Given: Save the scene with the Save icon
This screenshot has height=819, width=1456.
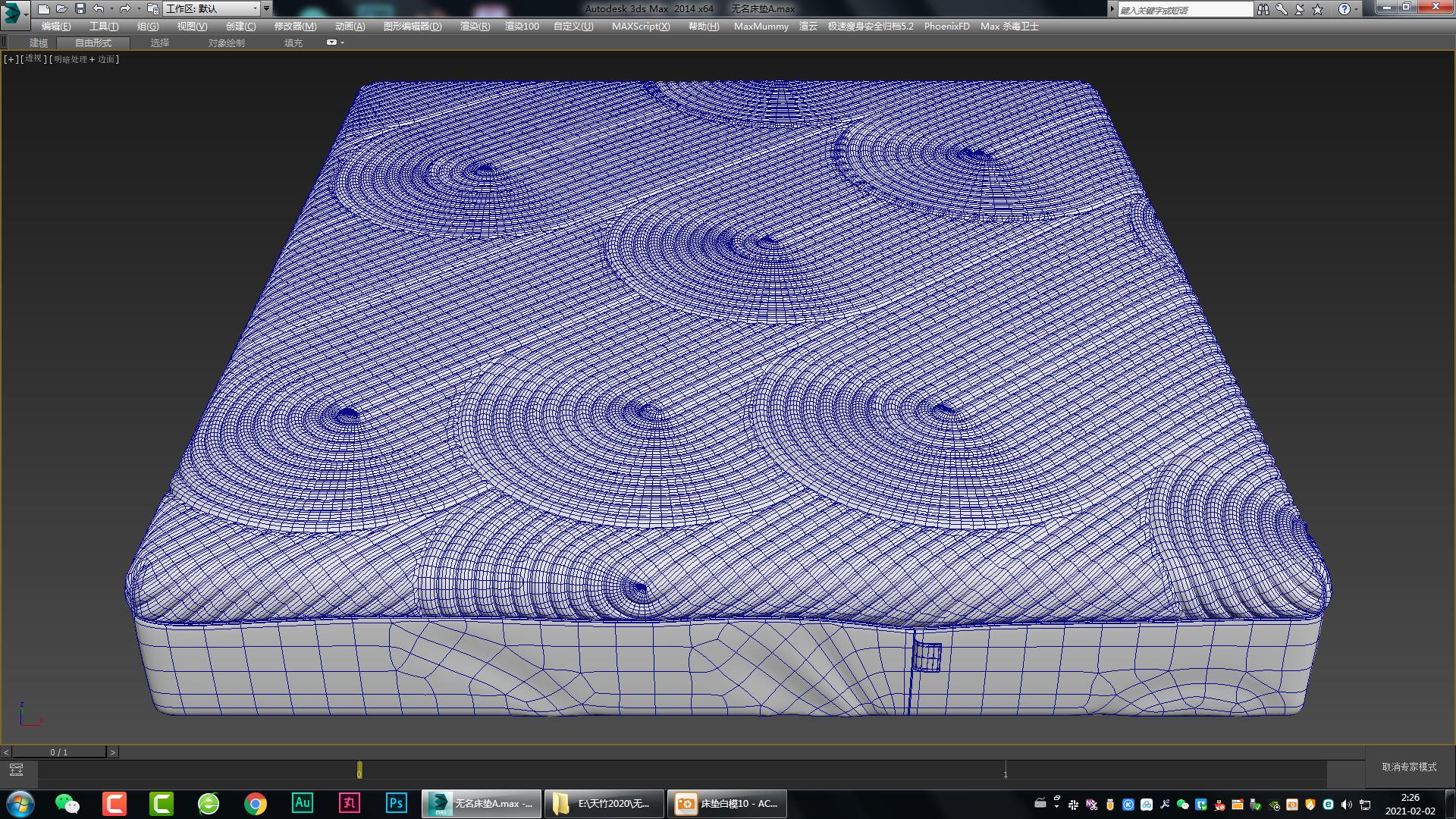Looking at the screenshot, I should [79, 8].
